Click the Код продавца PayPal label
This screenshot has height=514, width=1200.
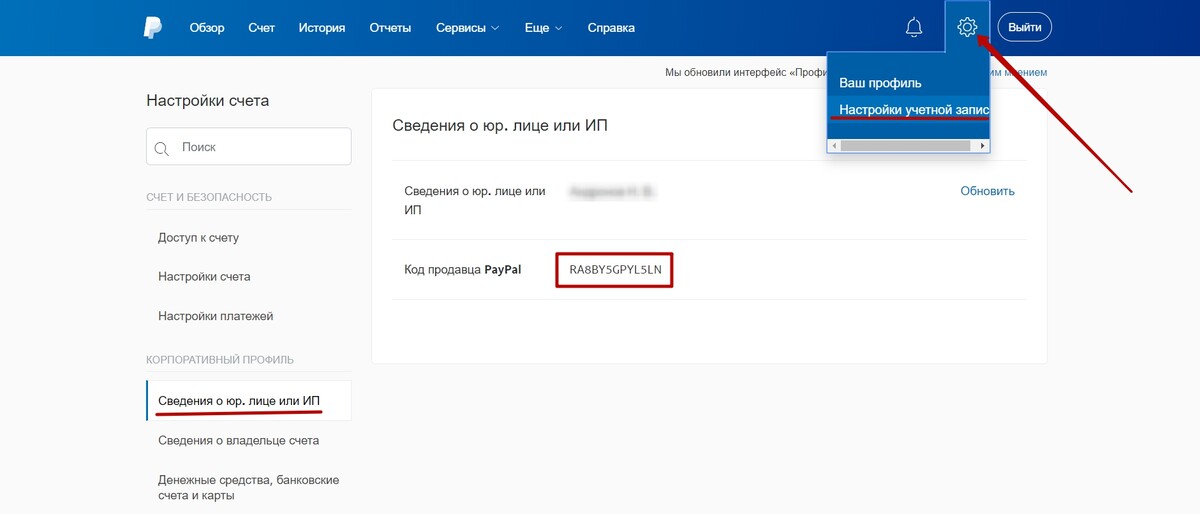[463, 270]
